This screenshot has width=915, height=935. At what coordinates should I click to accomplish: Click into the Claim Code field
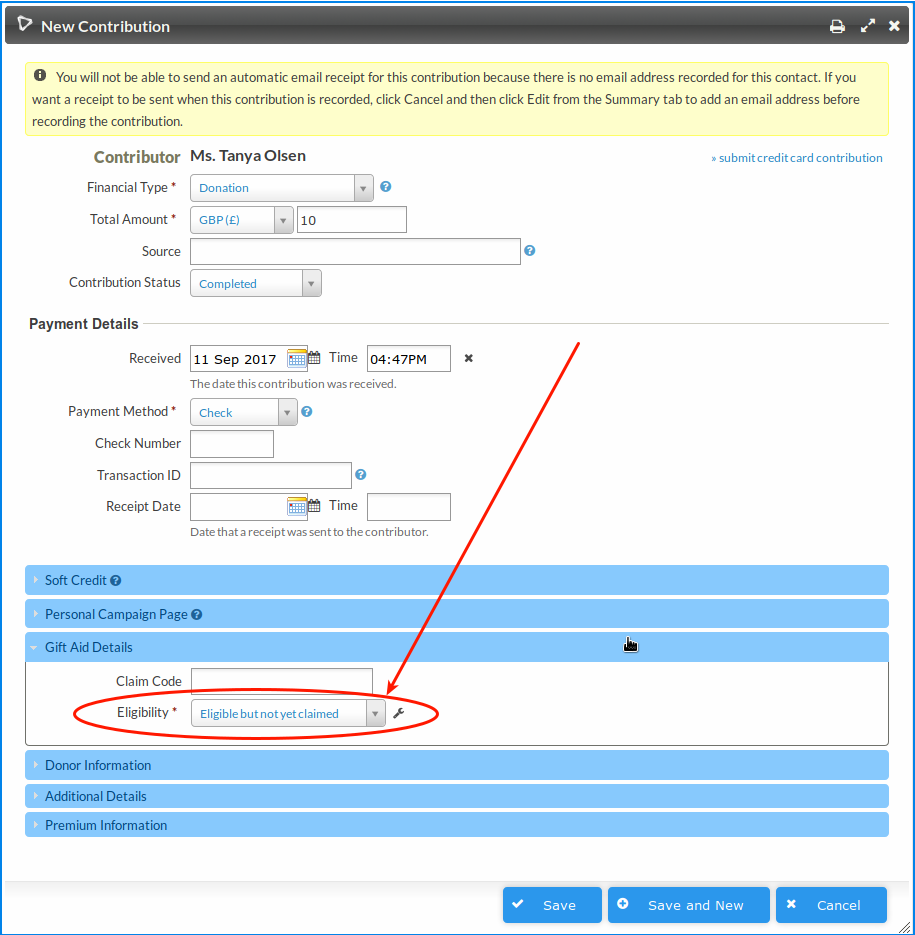(281, 681)
